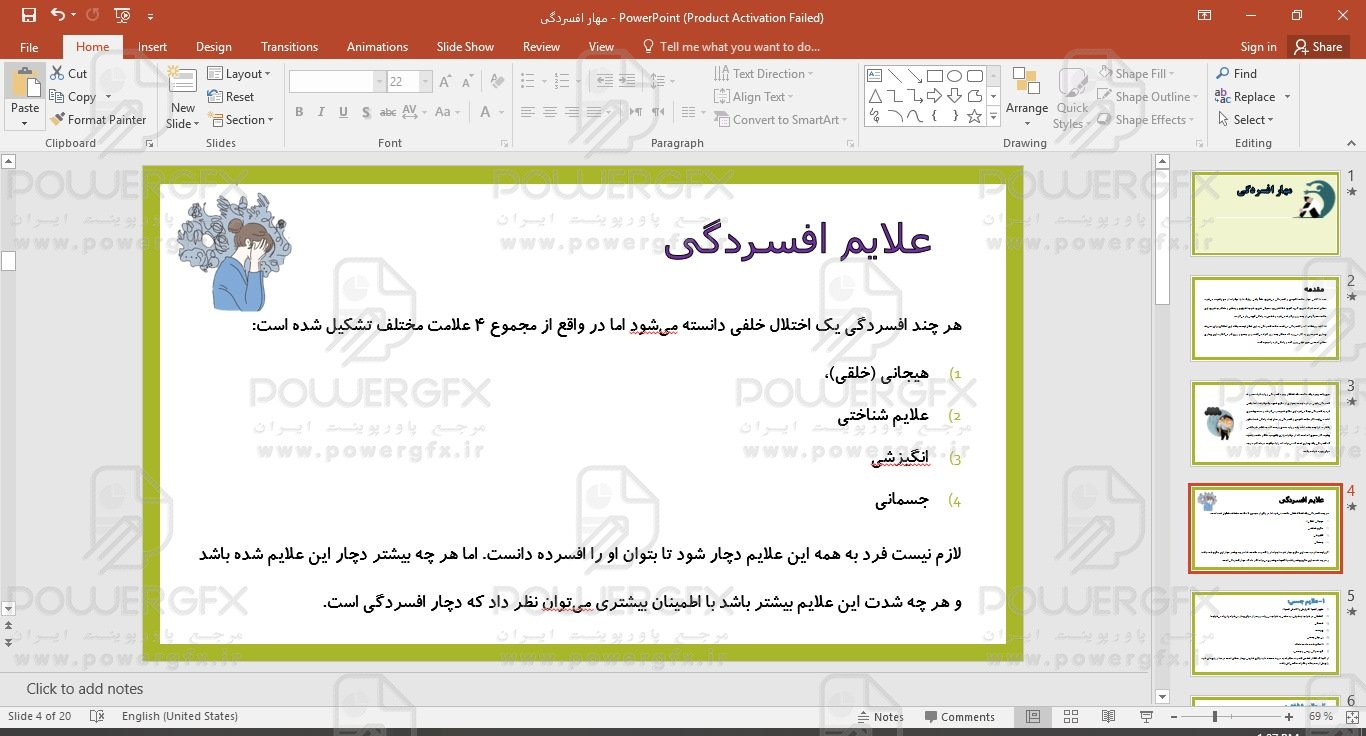Switch to Slide Sorter view in the status bar

point(1071,717)
